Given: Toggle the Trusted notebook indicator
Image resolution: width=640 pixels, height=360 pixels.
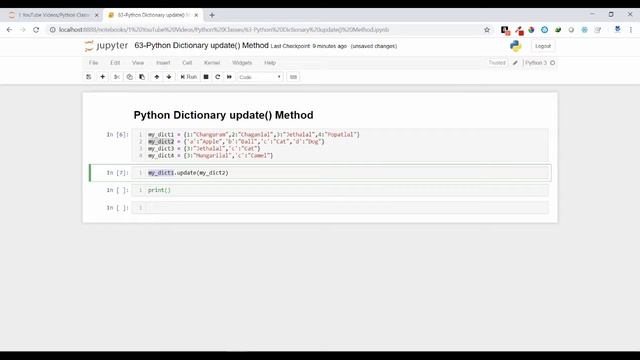Looking at the screenshot, I should 497,63.
